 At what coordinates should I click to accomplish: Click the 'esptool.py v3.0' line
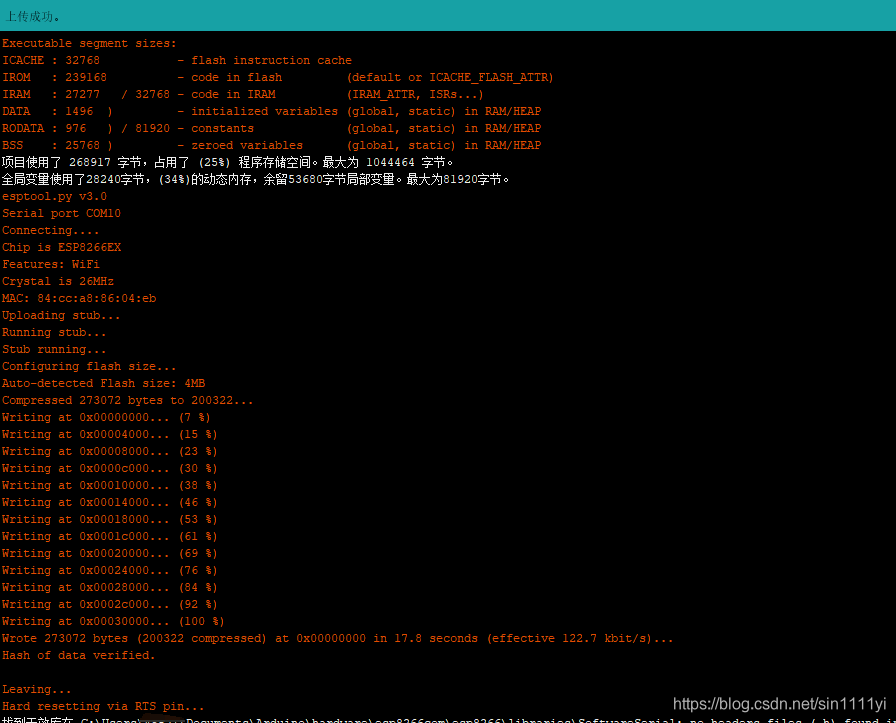54,197
